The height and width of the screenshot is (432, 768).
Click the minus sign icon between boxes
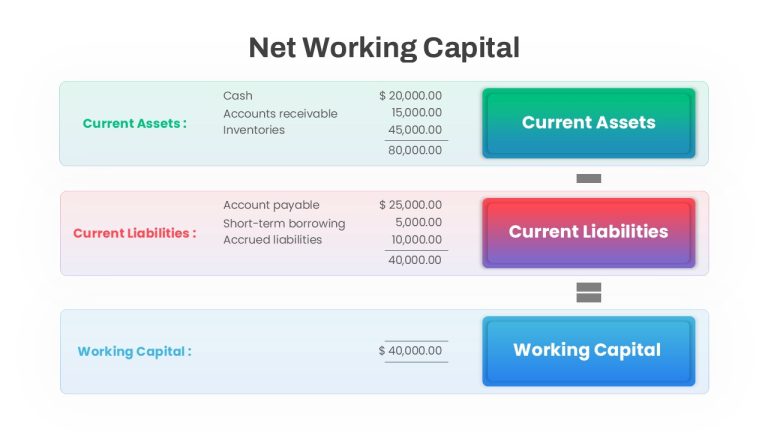click(x=588, y=178)
